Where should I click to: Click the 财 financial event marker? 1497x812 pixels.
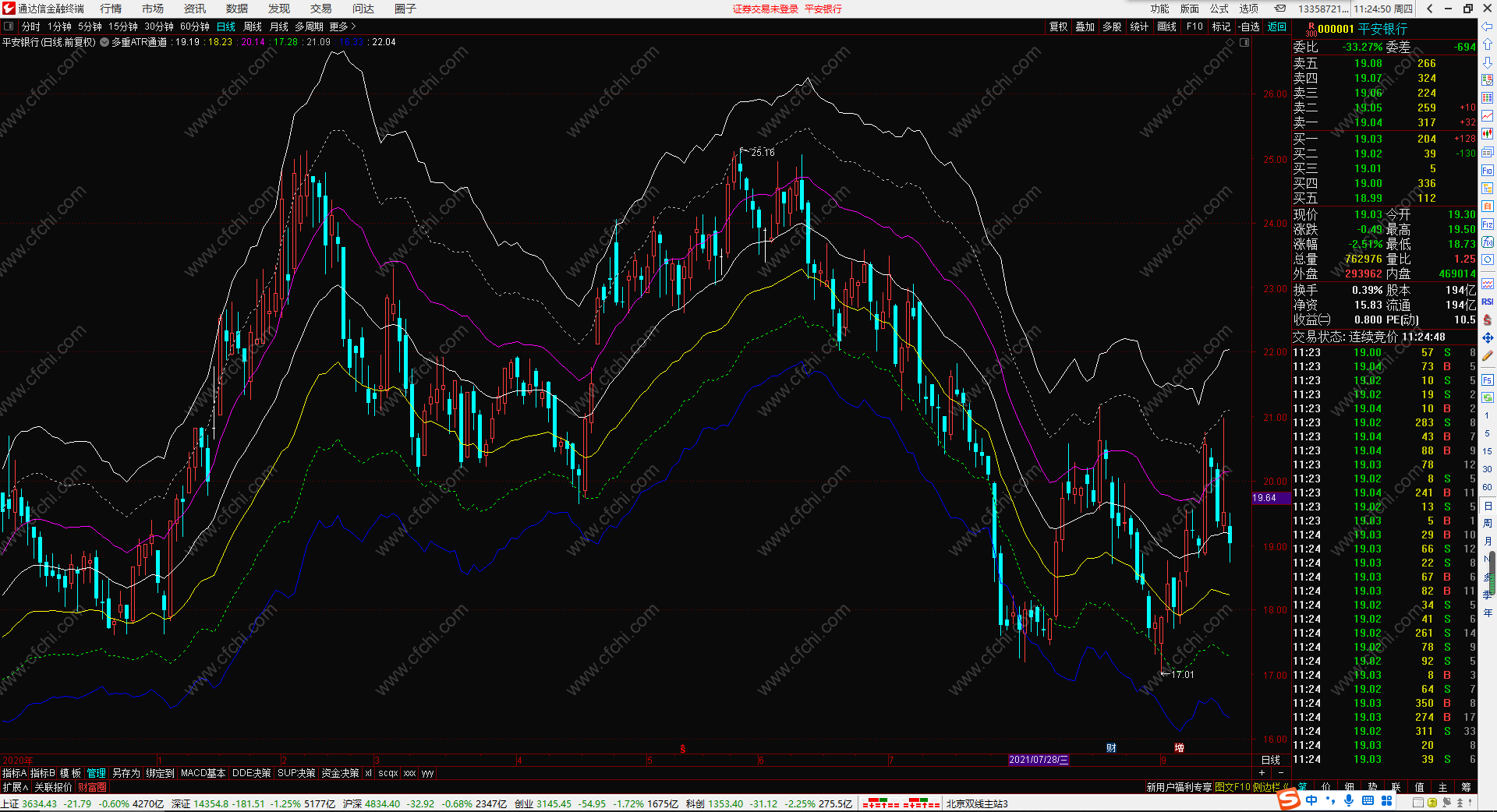1111,747
